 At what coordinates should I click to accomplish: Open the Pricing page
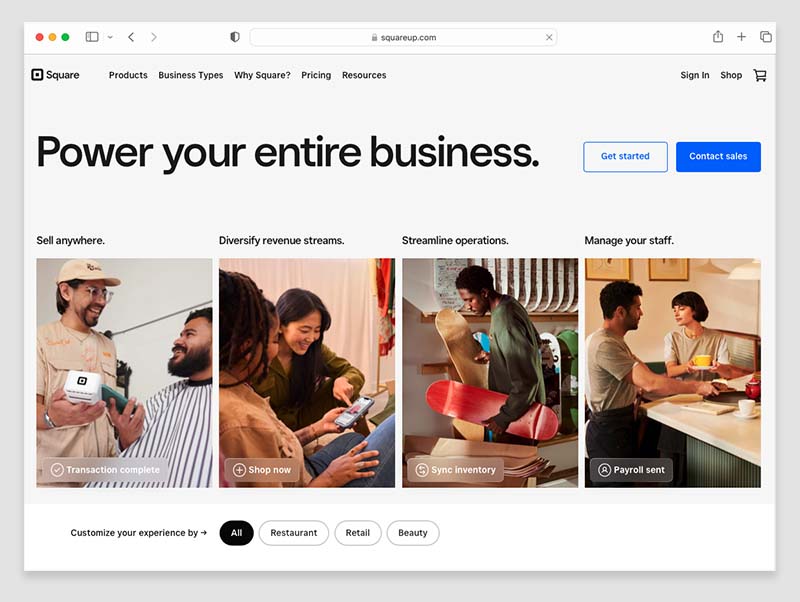click(316, 75)
